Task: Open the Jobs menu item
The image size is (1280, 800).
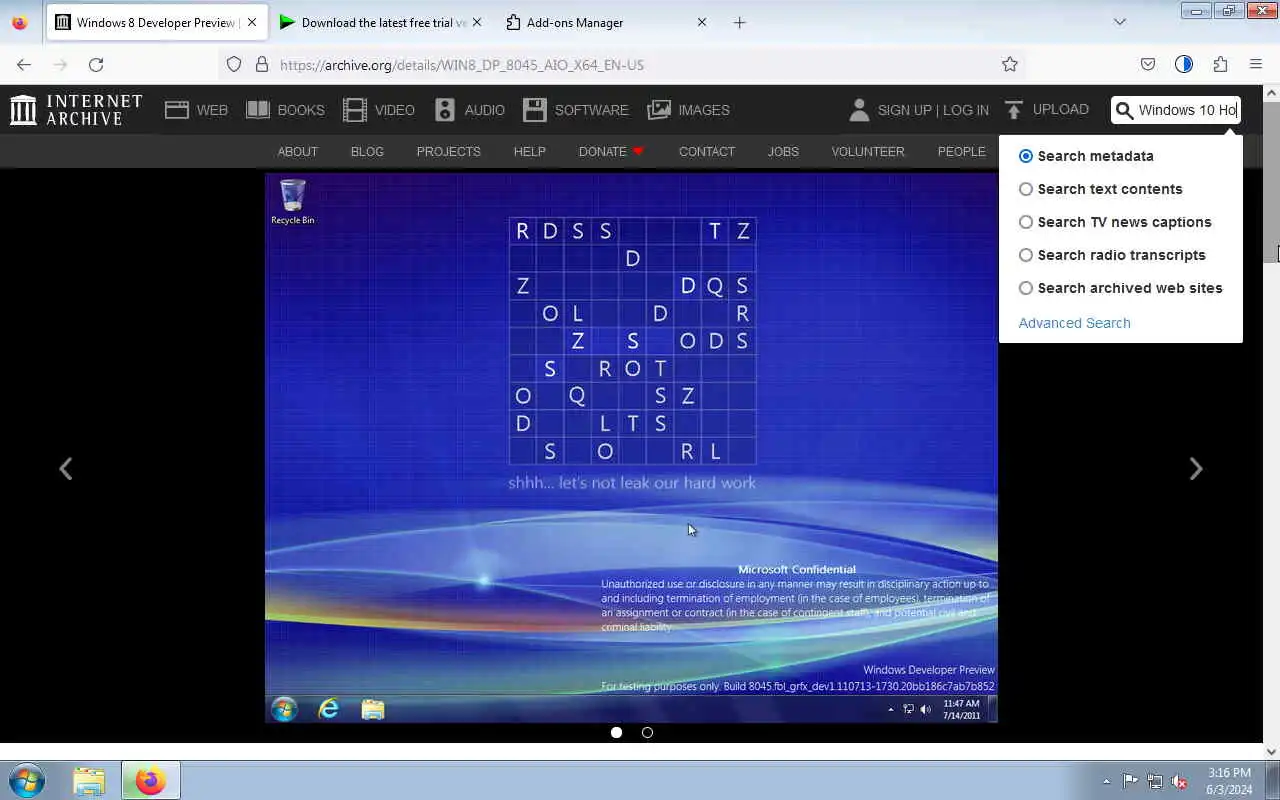Action: (x=783, y=151)
